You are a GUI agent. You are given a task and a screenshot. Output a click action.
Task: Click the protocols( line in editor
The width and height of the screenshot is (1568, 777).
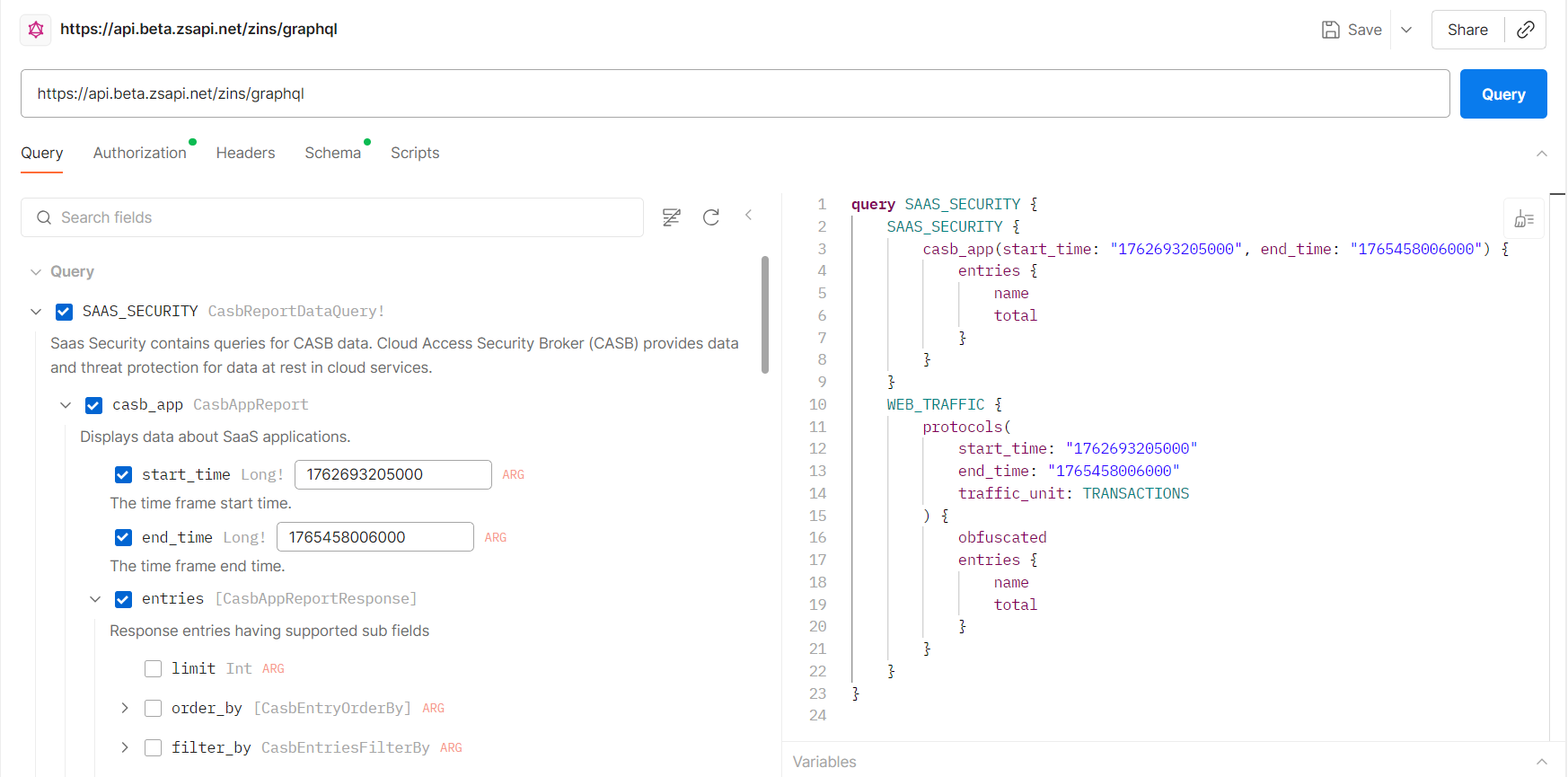click(967, 427)
